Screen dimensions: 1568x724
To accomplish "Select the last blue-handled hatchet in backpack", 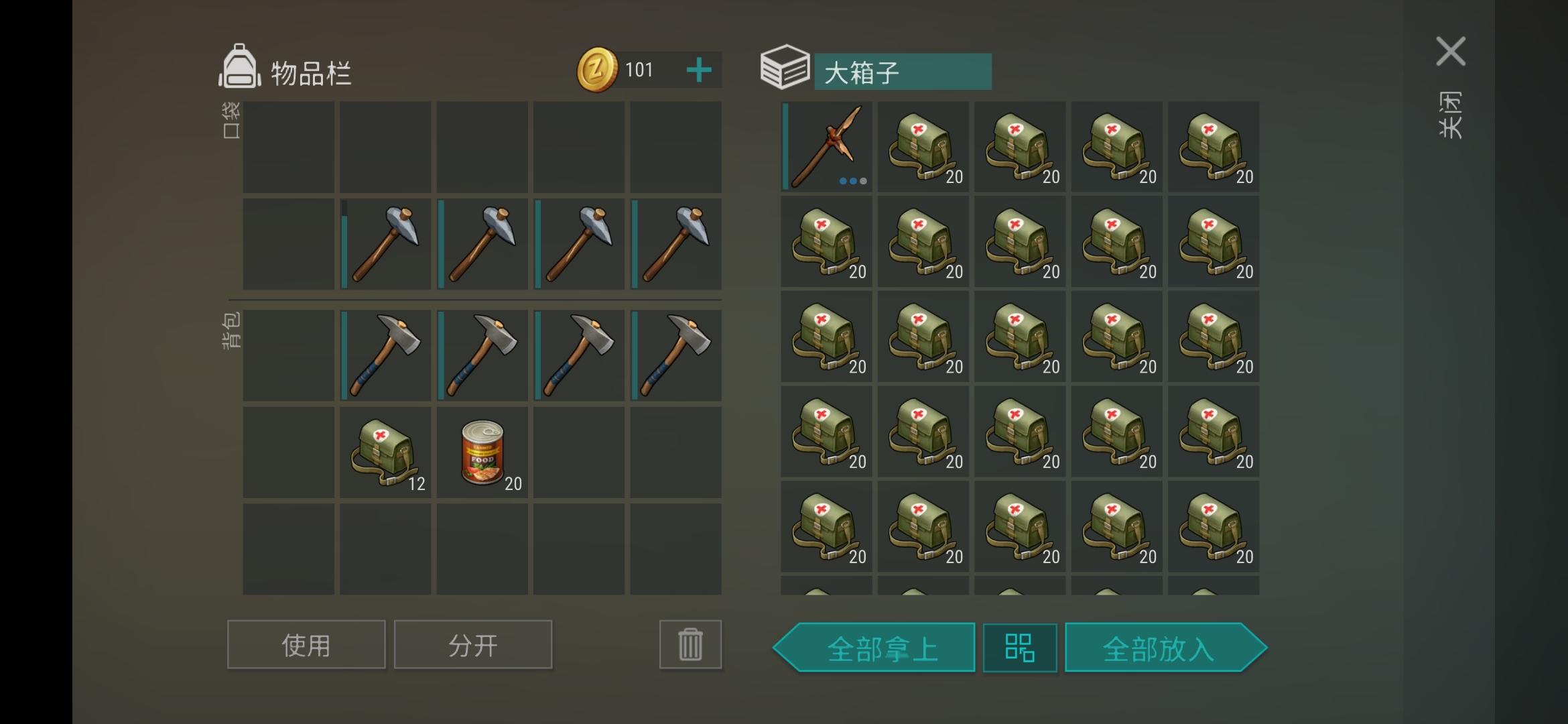I will [675, 355].
